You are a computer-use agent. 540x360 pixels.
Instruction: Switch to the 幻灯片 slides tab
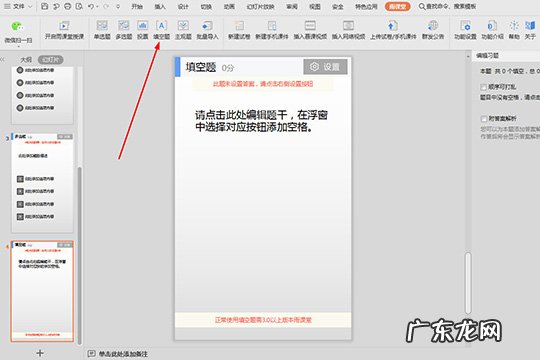50,60
